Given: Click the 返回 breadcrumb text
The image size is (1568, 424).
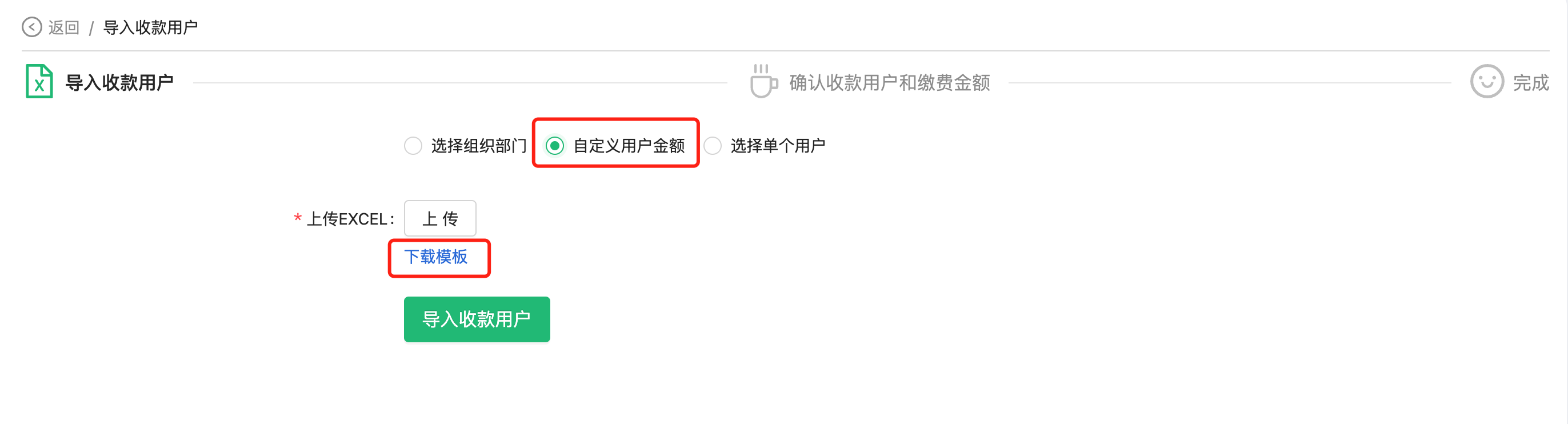Looking at the screenshot, I should (64, 28).
